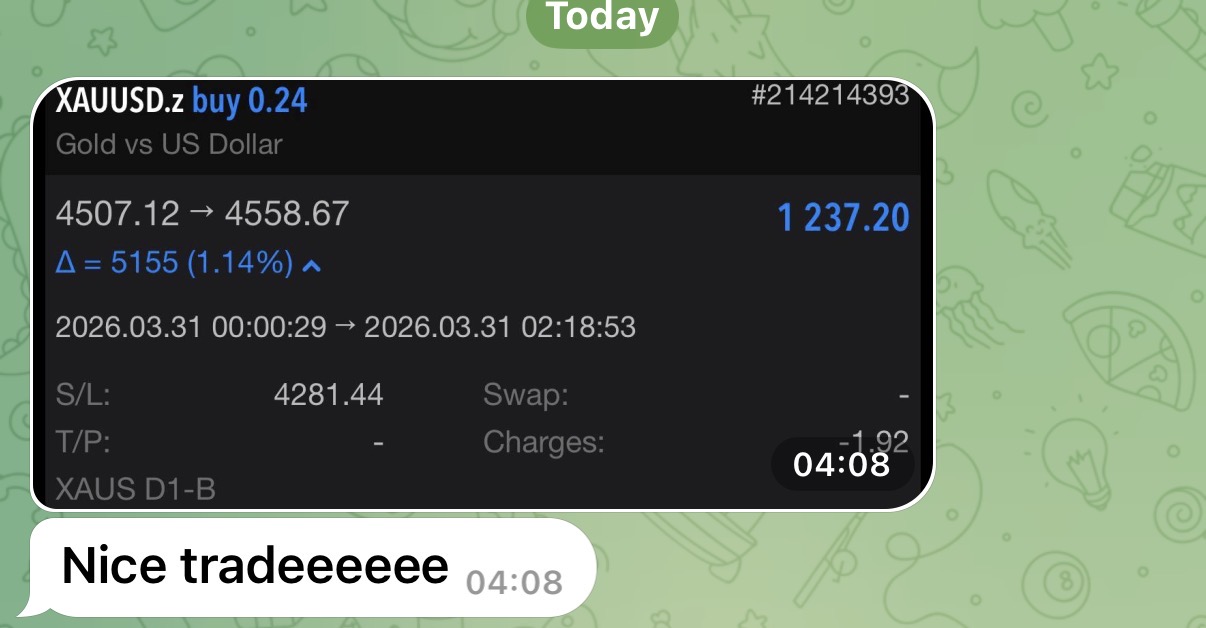
Task: Collapse the delta details chevron arrow
Action: (311, 265)
